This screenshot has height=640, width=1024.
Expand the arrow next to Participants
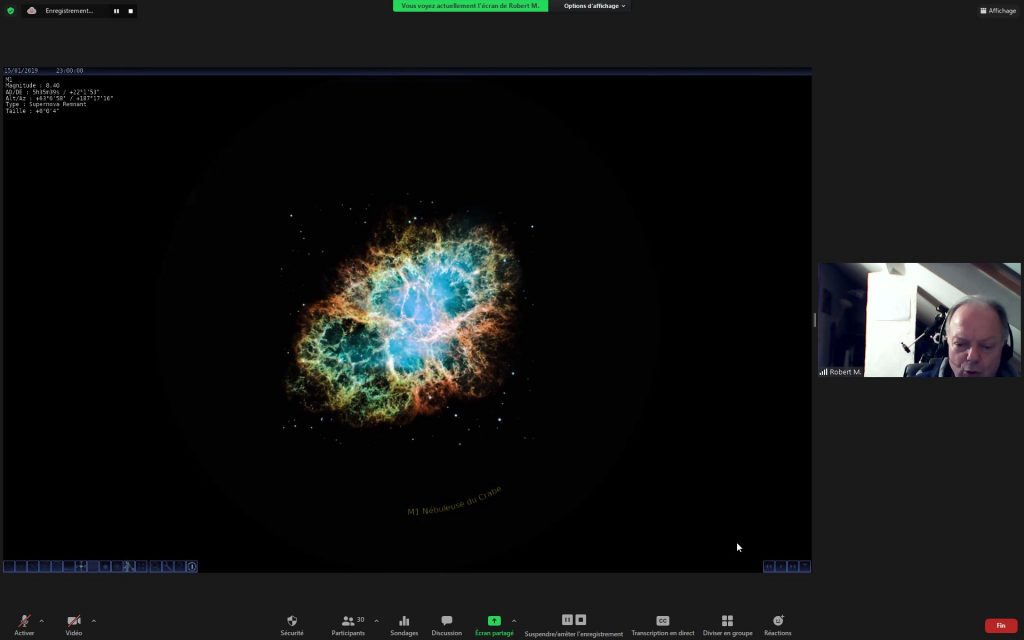[x=376, y=621]
